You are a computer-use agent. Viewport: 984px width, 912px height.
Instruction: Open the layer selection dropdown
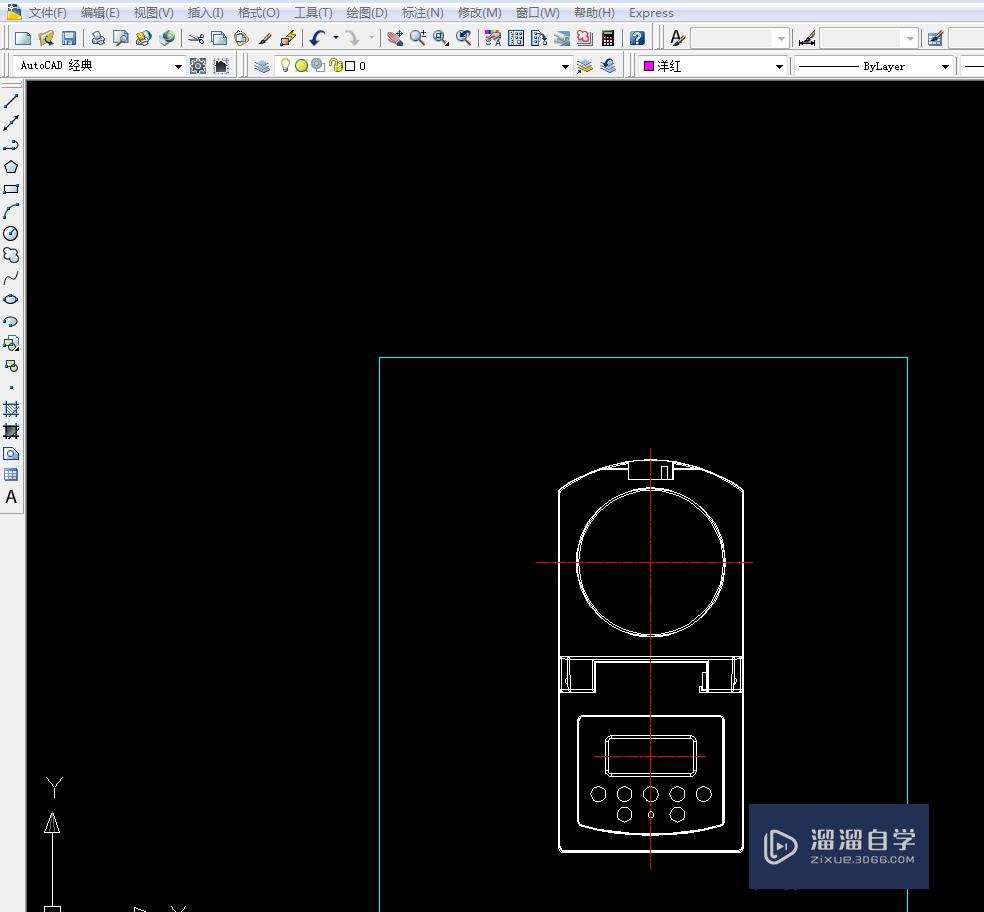pos(565,65)
